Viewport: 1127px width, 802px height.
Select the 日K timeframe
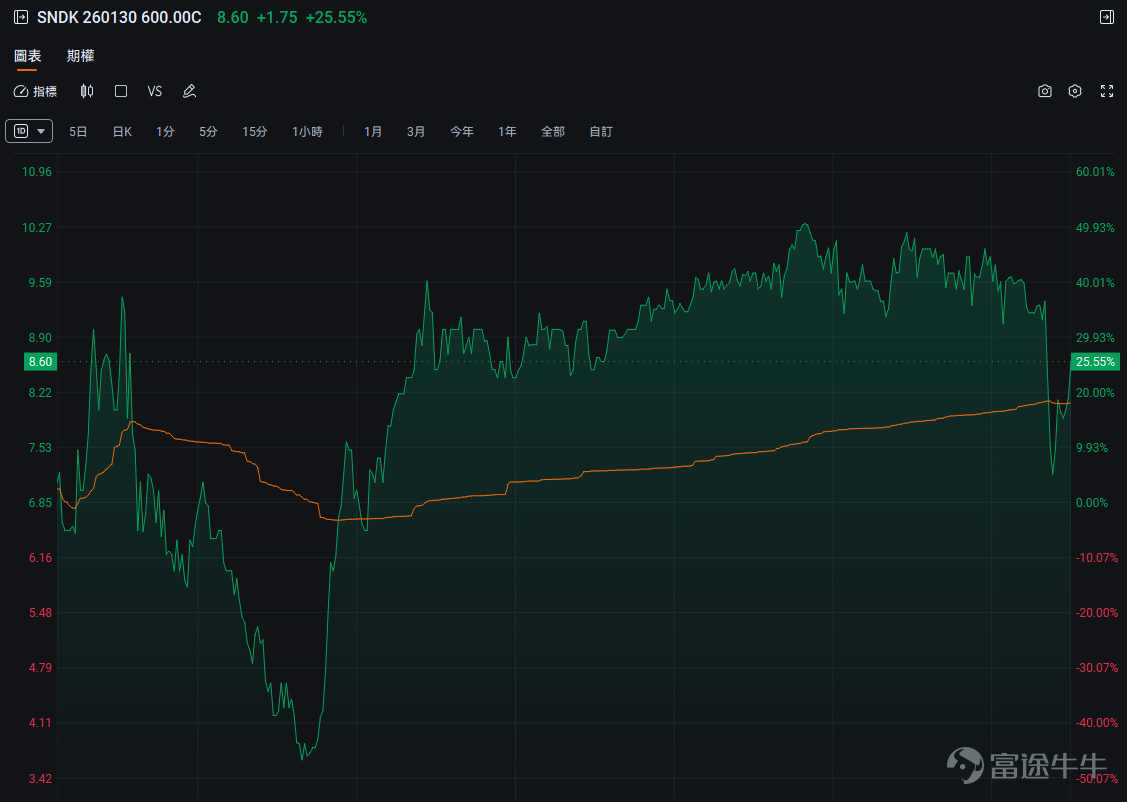[x=122, y=132]
